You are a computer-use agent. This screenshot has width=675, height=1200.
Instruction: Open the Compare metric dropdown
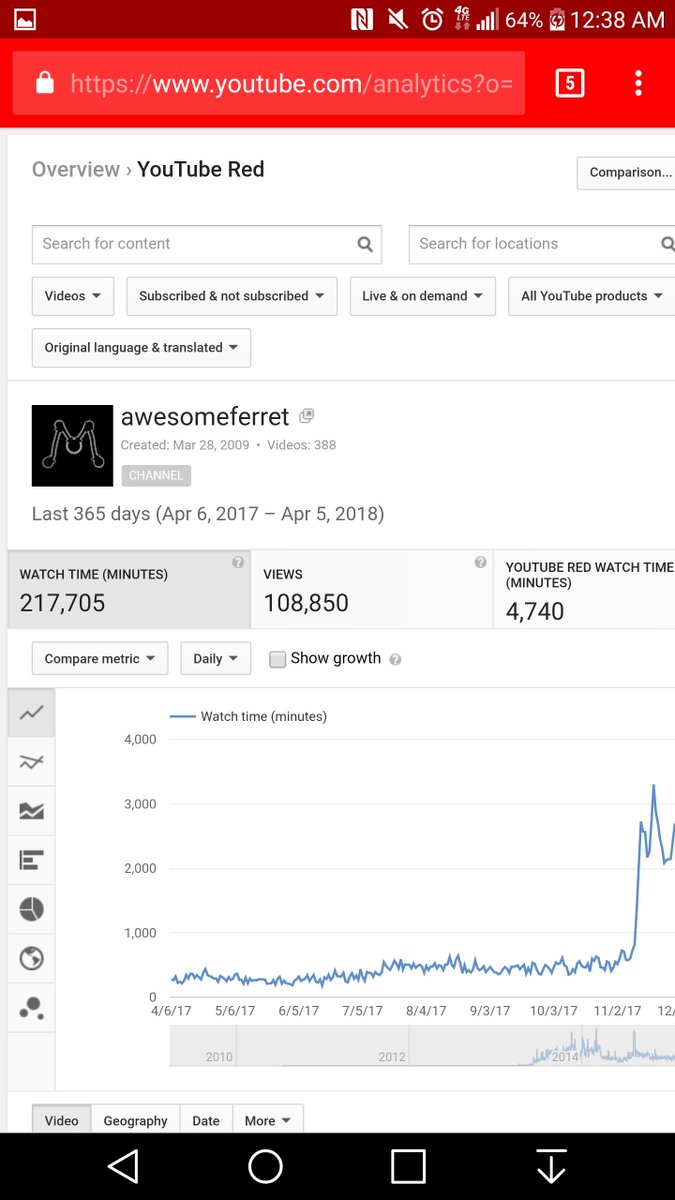click(100, 659)
